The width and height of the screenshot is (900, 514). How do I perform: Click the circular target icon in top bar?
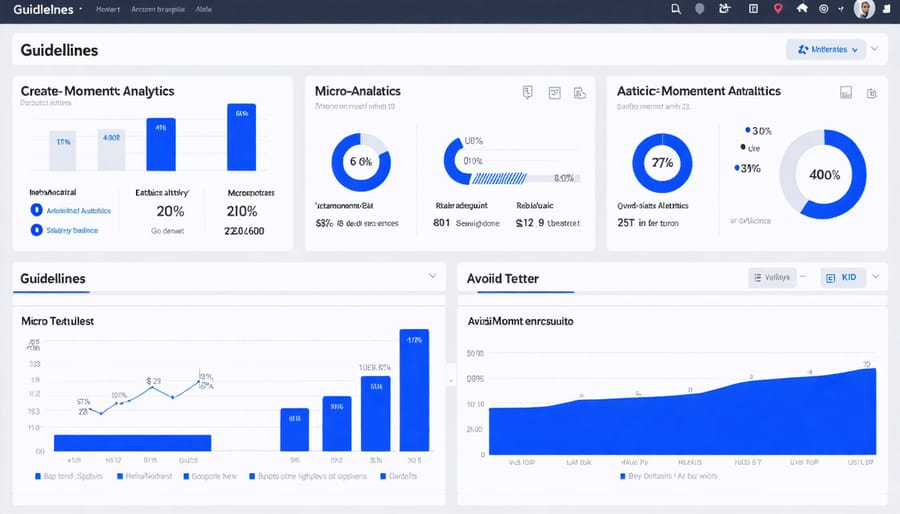pyautogui.click(x=824, y=9)
